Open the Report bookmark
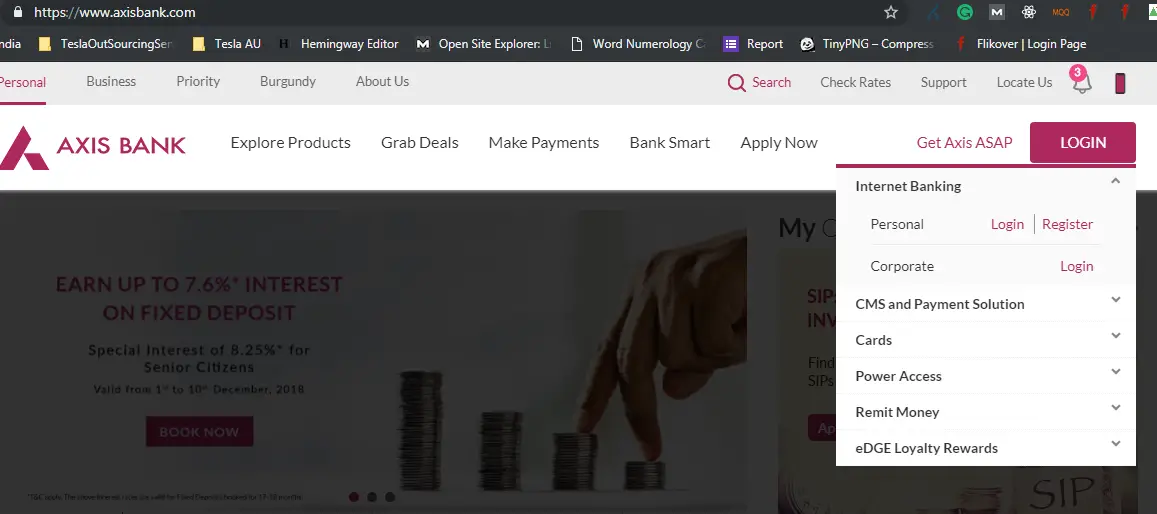Image resolution: width=1157 pixels, height=514 pixels. click(753, 44)
